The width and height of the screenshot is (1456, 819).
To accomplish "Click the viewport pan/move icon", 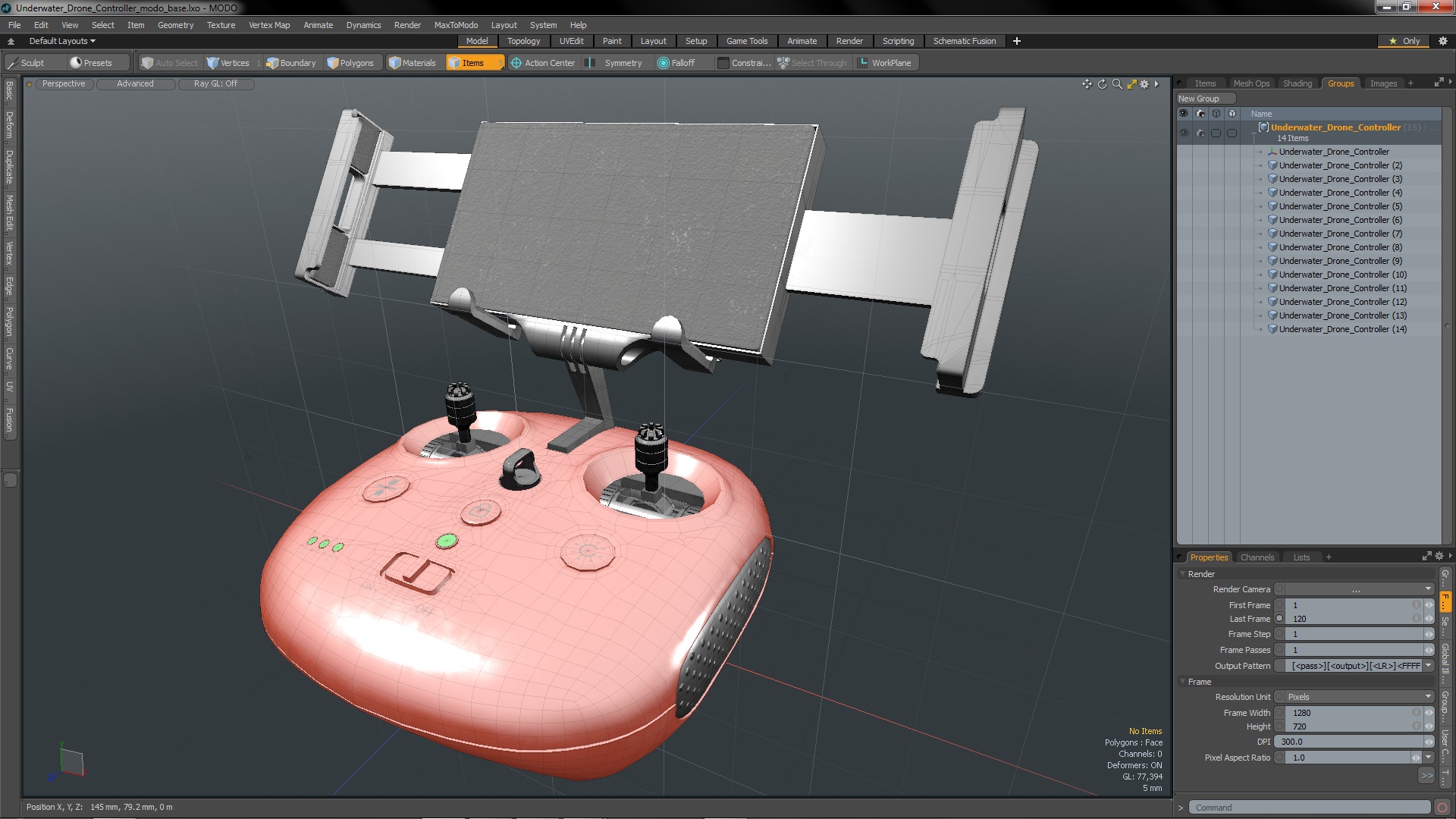I will pos(1087,84).
